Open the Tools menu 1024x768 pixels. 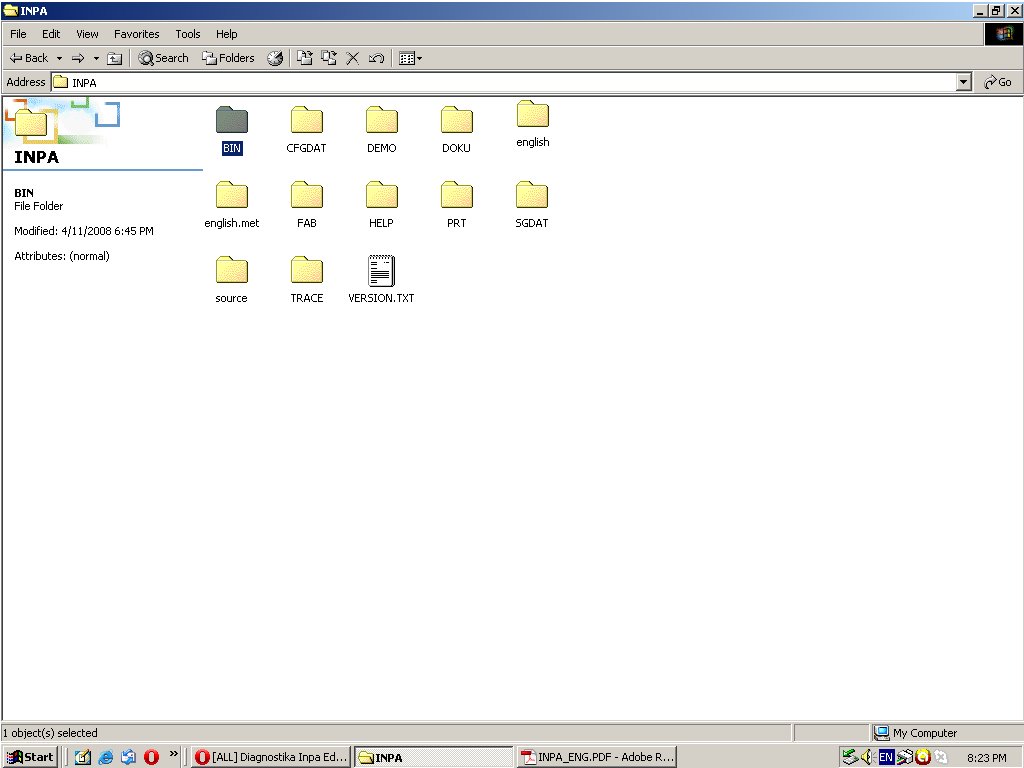coord(188,34)
